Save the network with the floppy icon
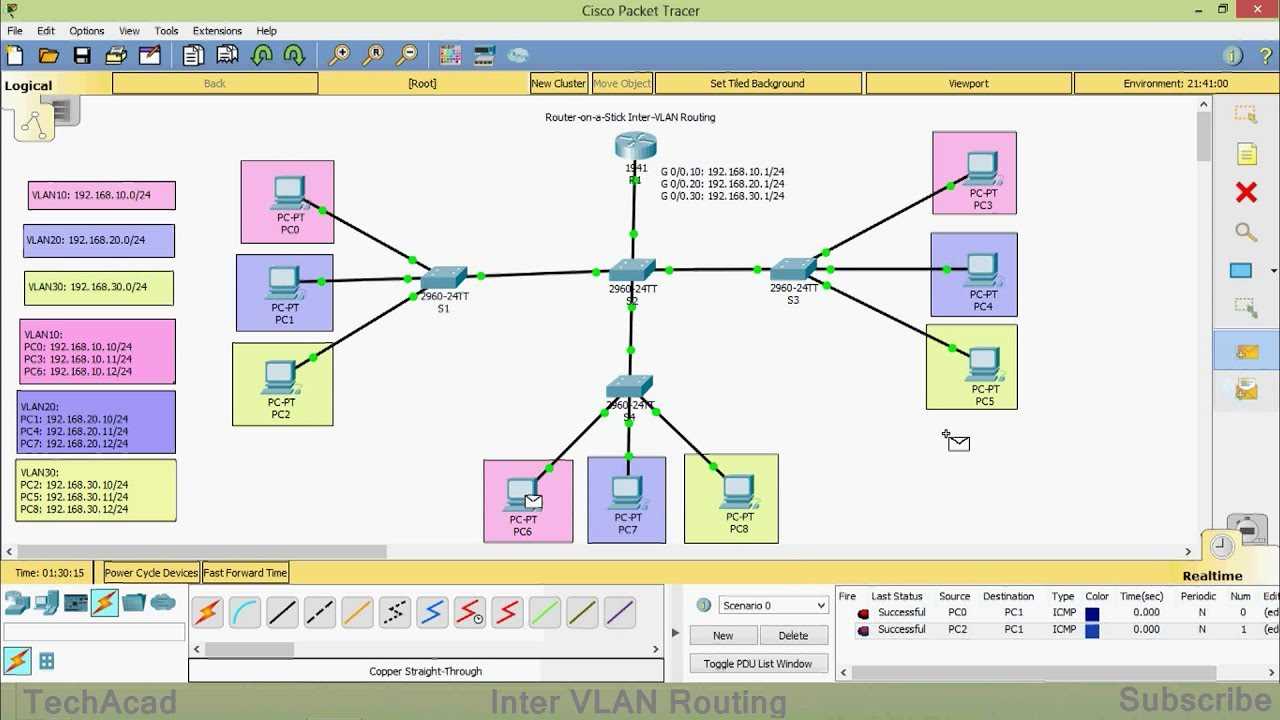 coord(82,56)
